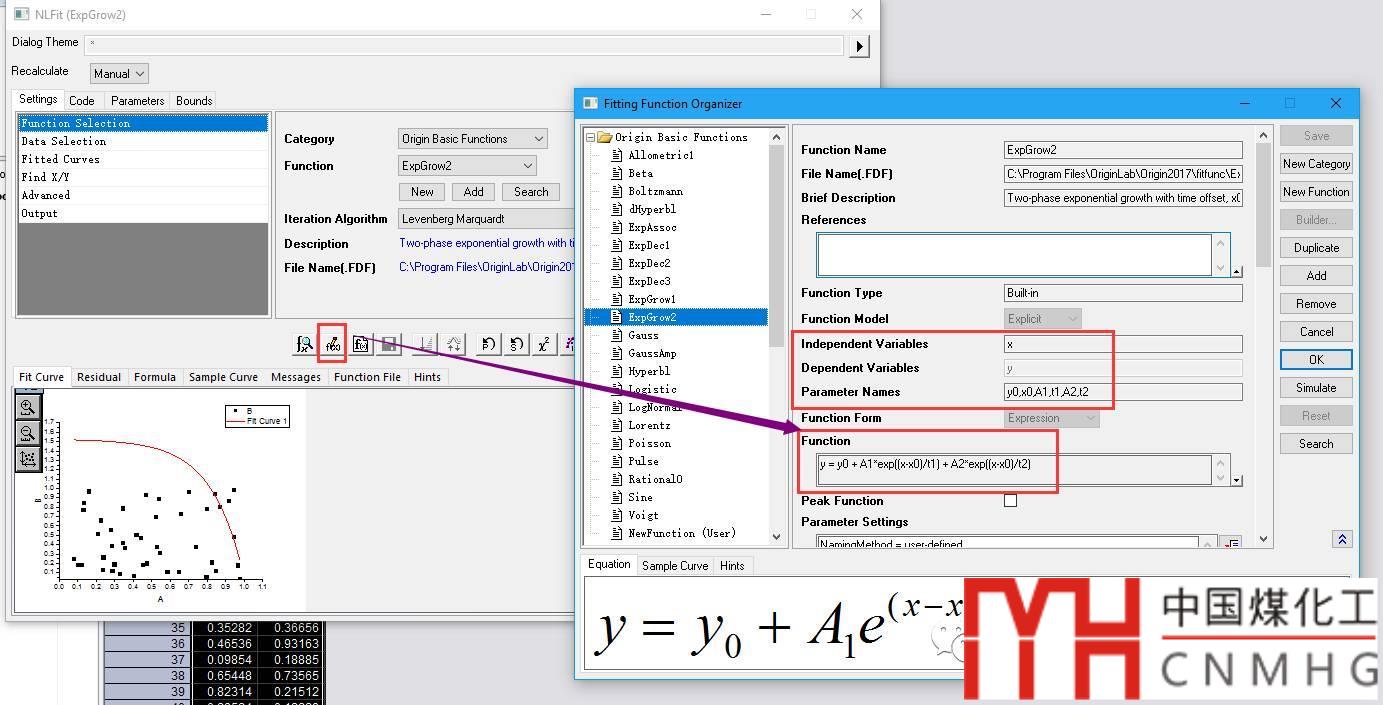Open the Messages tab

(296, 377)
